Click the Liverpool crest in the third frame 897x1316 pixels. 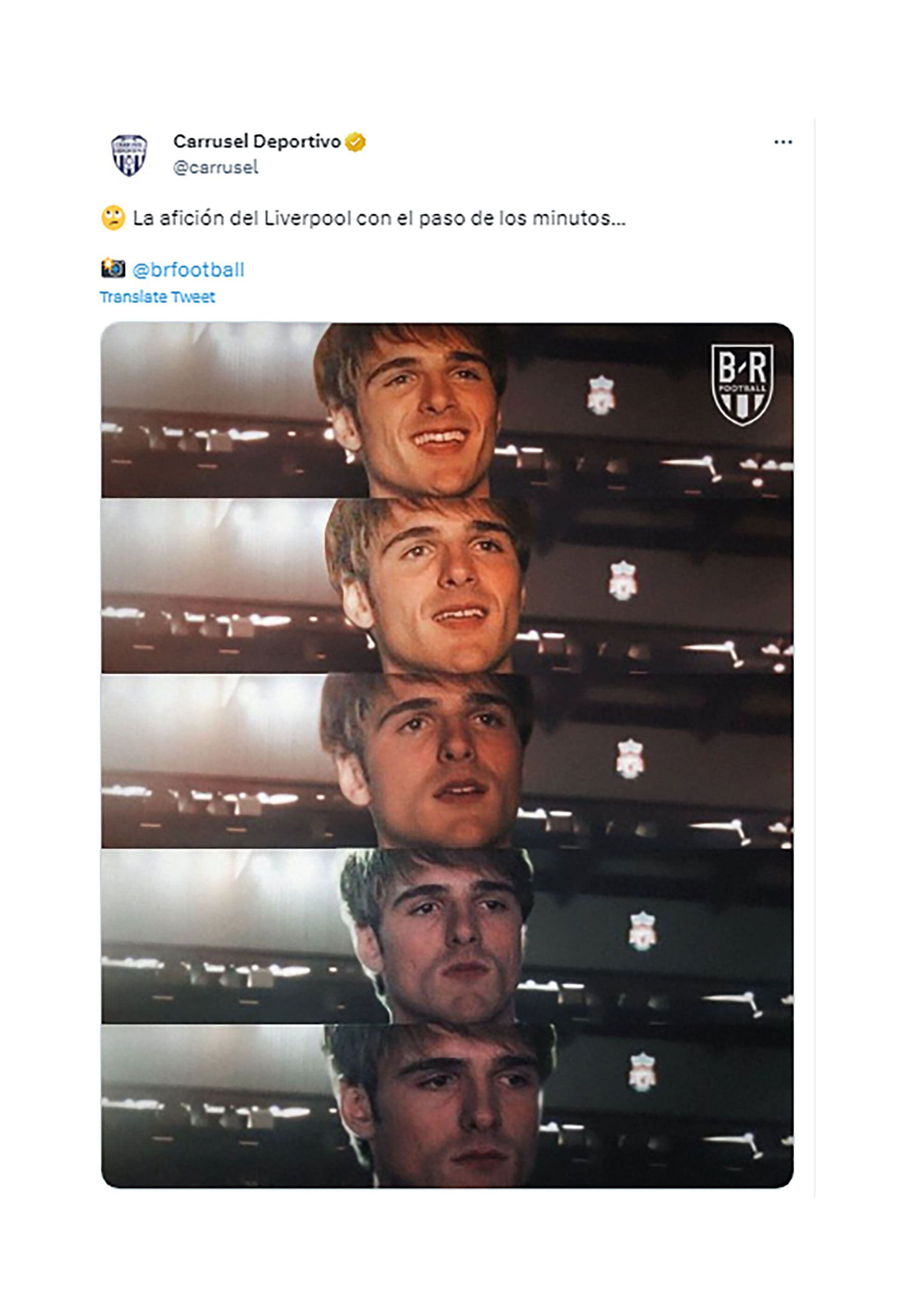click(x=630, y=759)
